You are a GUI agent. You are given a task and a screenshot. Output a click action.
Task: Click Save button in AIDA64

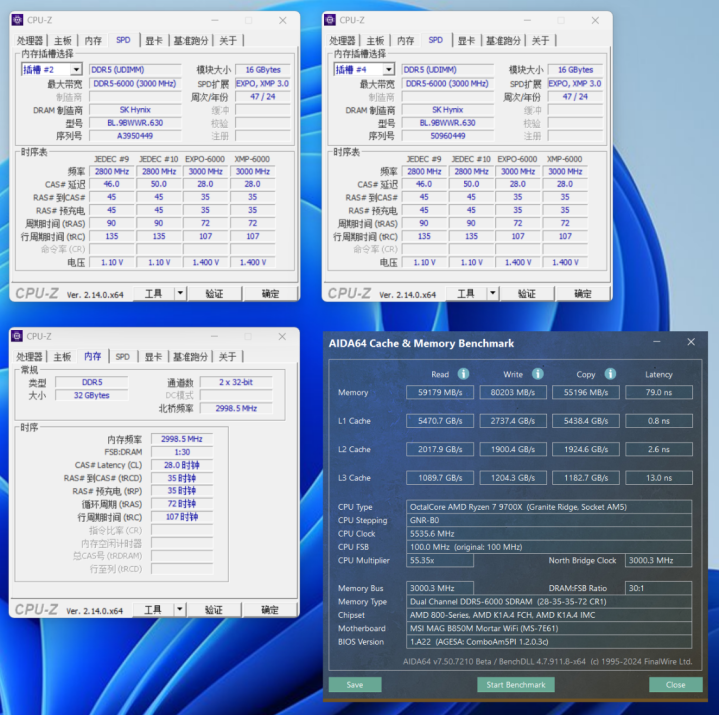pyautogui.click(x=355, y=685)
